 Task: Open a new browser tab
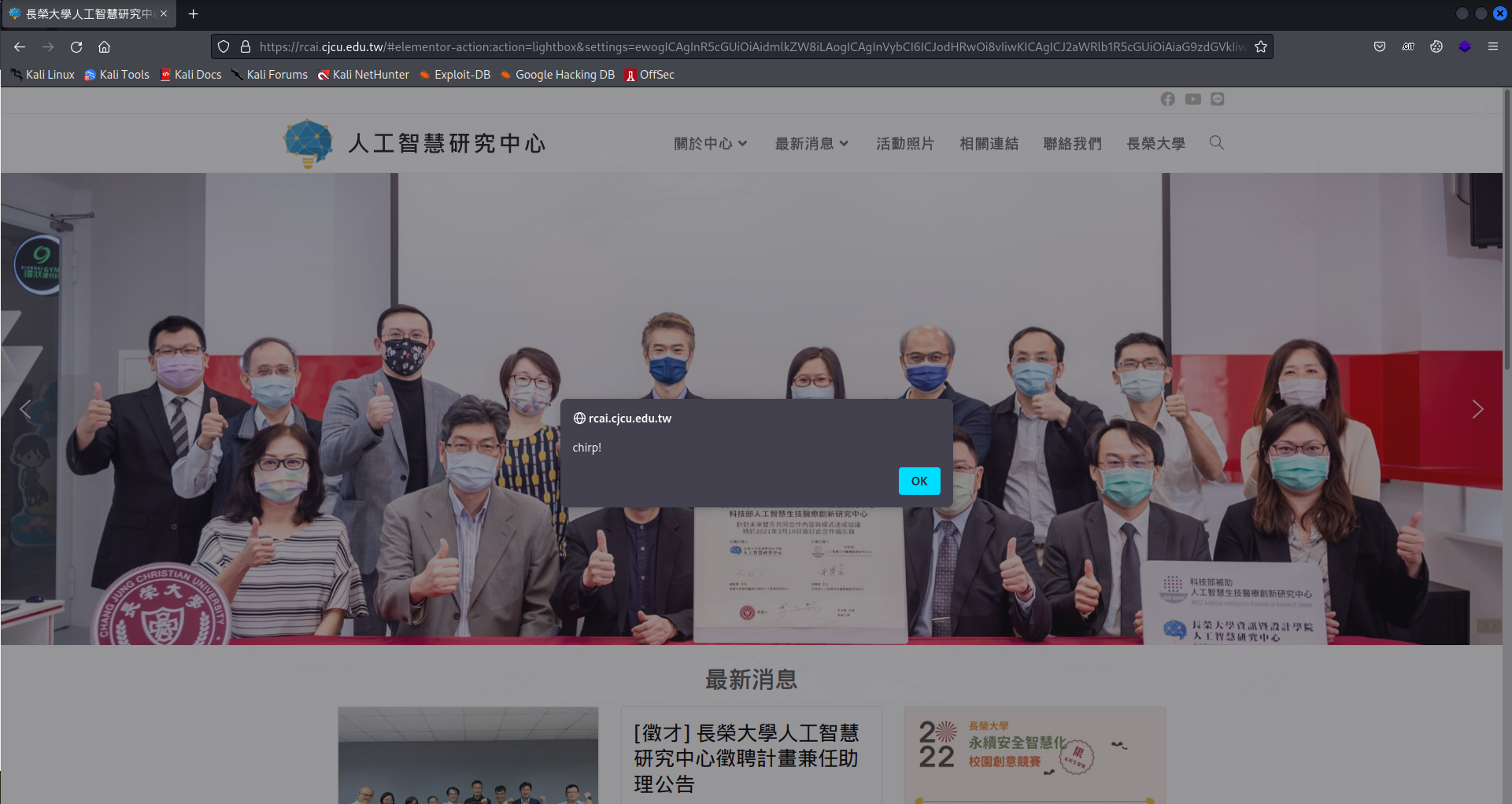(x=194, y=13)
